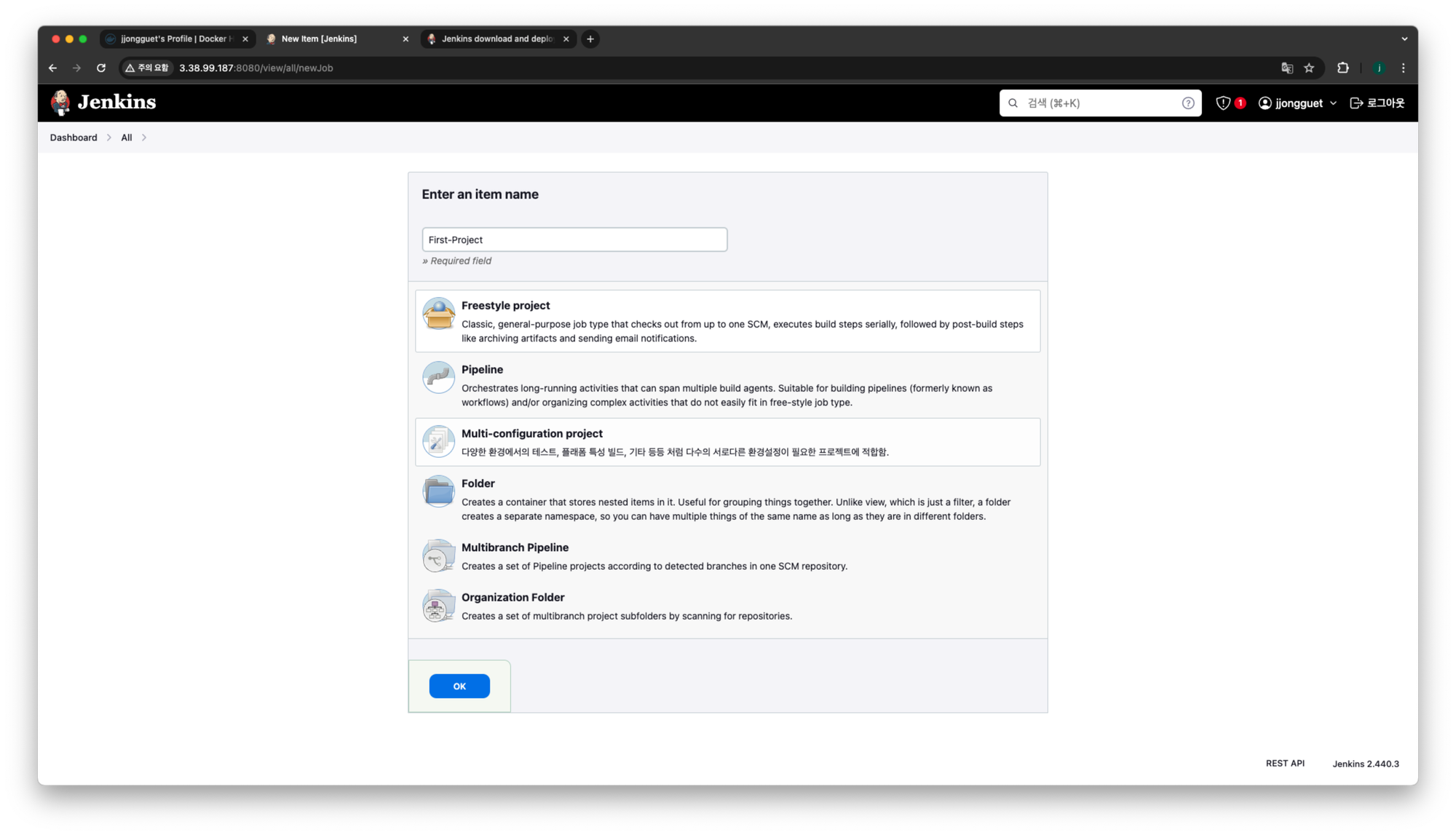Pick the Multi-configuration project icon
This screenshot has width=1456, height=835.
[438, 442]
